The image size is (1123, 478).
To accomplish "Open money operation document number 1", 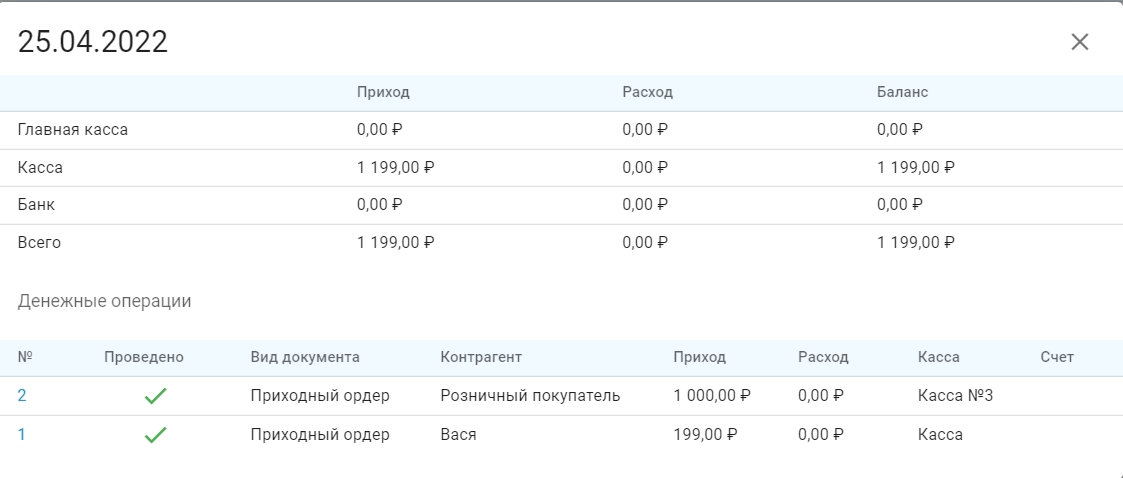I will tap(21, 434).
